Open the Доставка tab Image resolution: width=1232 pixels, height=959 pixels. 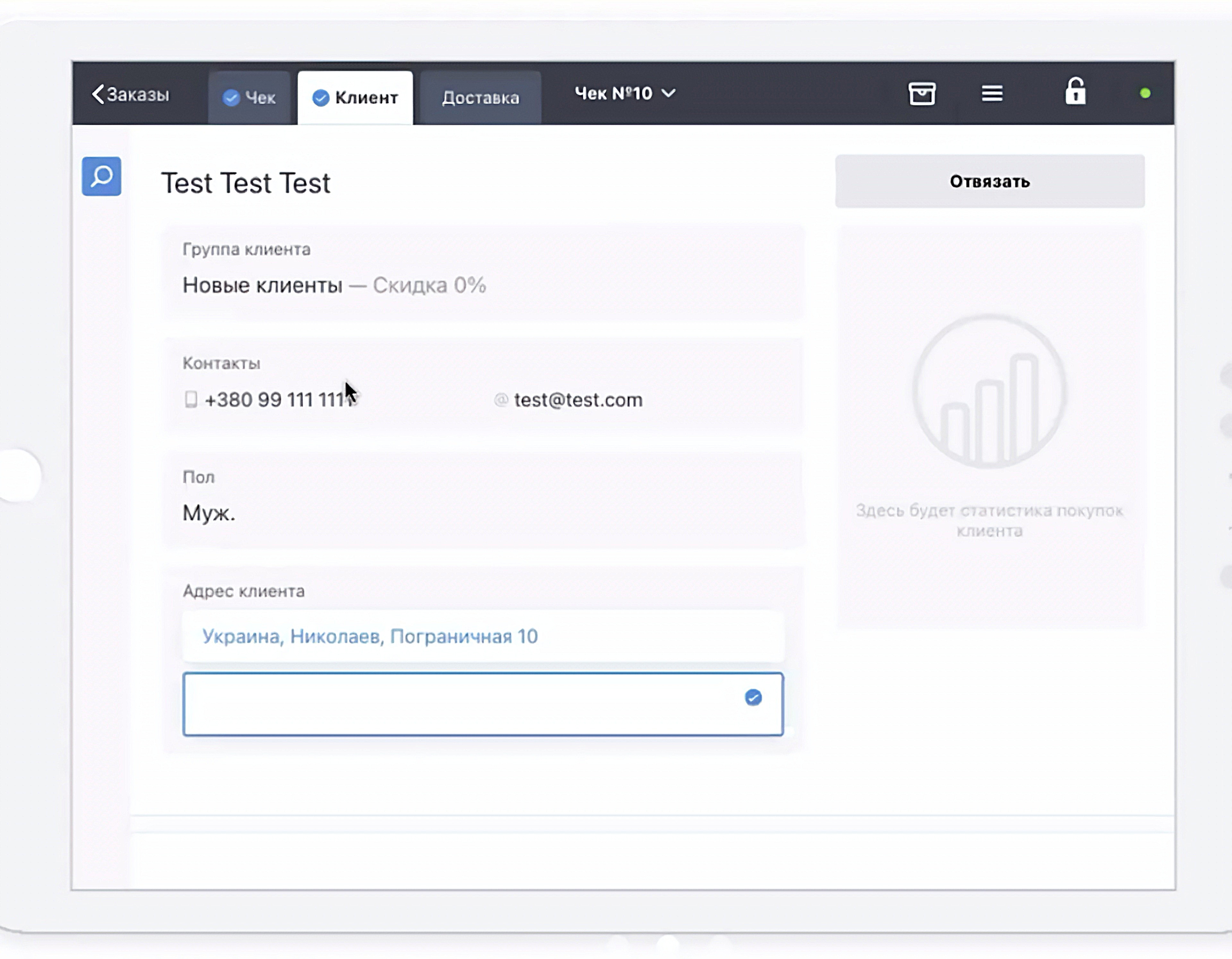click(481, 98)
